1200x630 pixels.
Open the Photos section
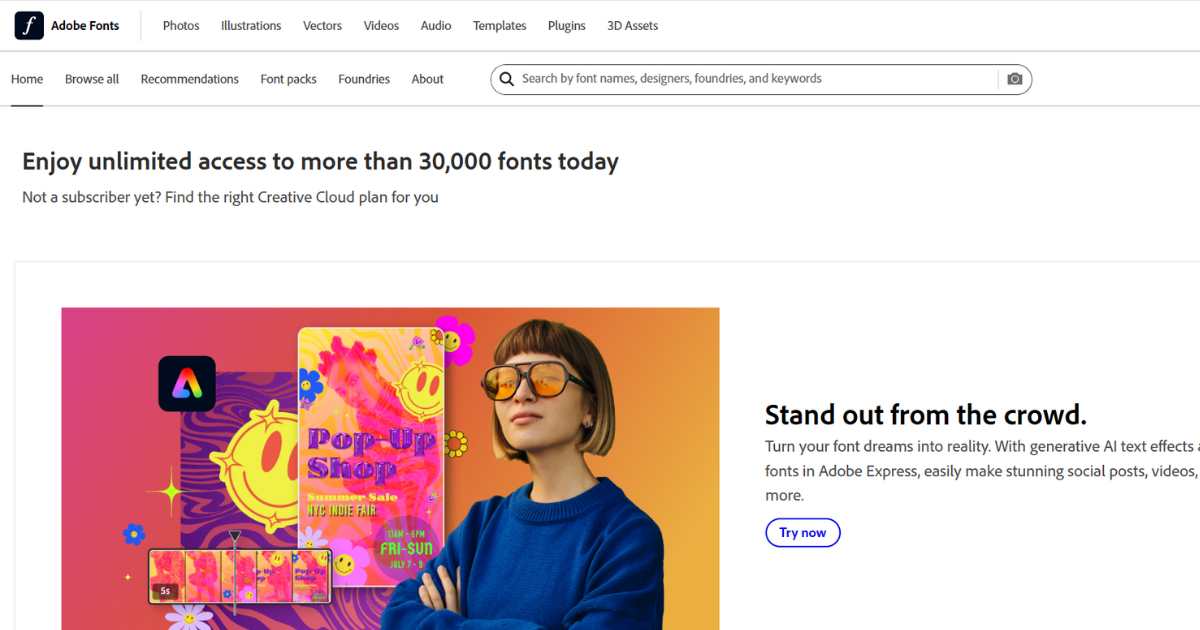point(181,26)
